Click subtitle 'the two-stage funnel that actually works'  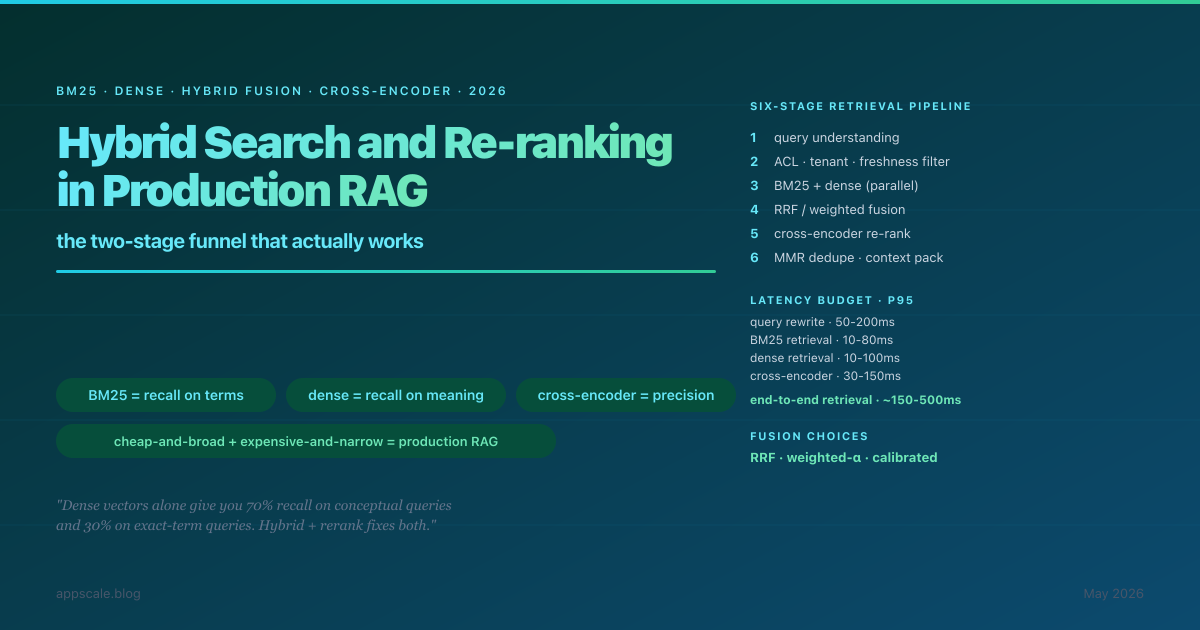click(240, 241)
